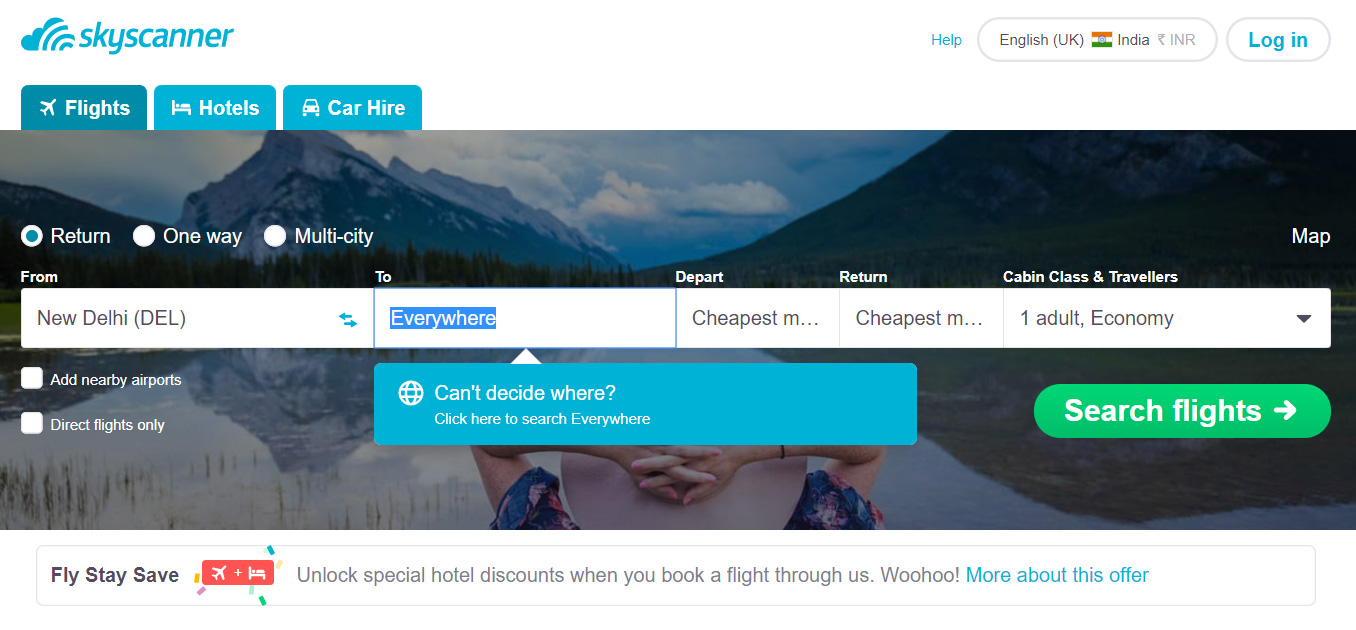Open the Return date picker
This screenshot has height=630, width=1356.
[x=921, y=318]
